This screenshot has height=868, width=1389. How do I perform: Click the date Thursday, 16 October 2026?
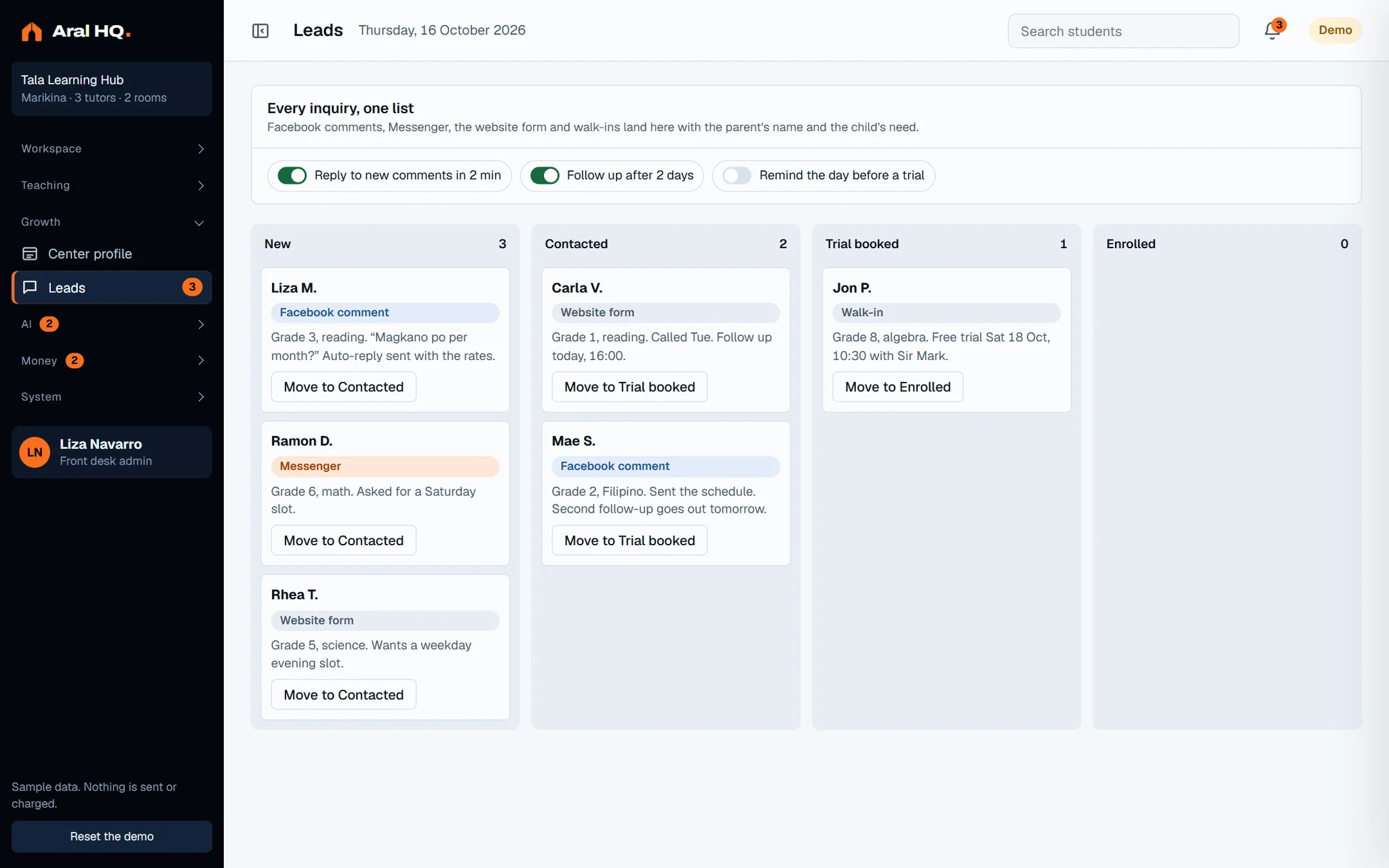tap(442, 31)
